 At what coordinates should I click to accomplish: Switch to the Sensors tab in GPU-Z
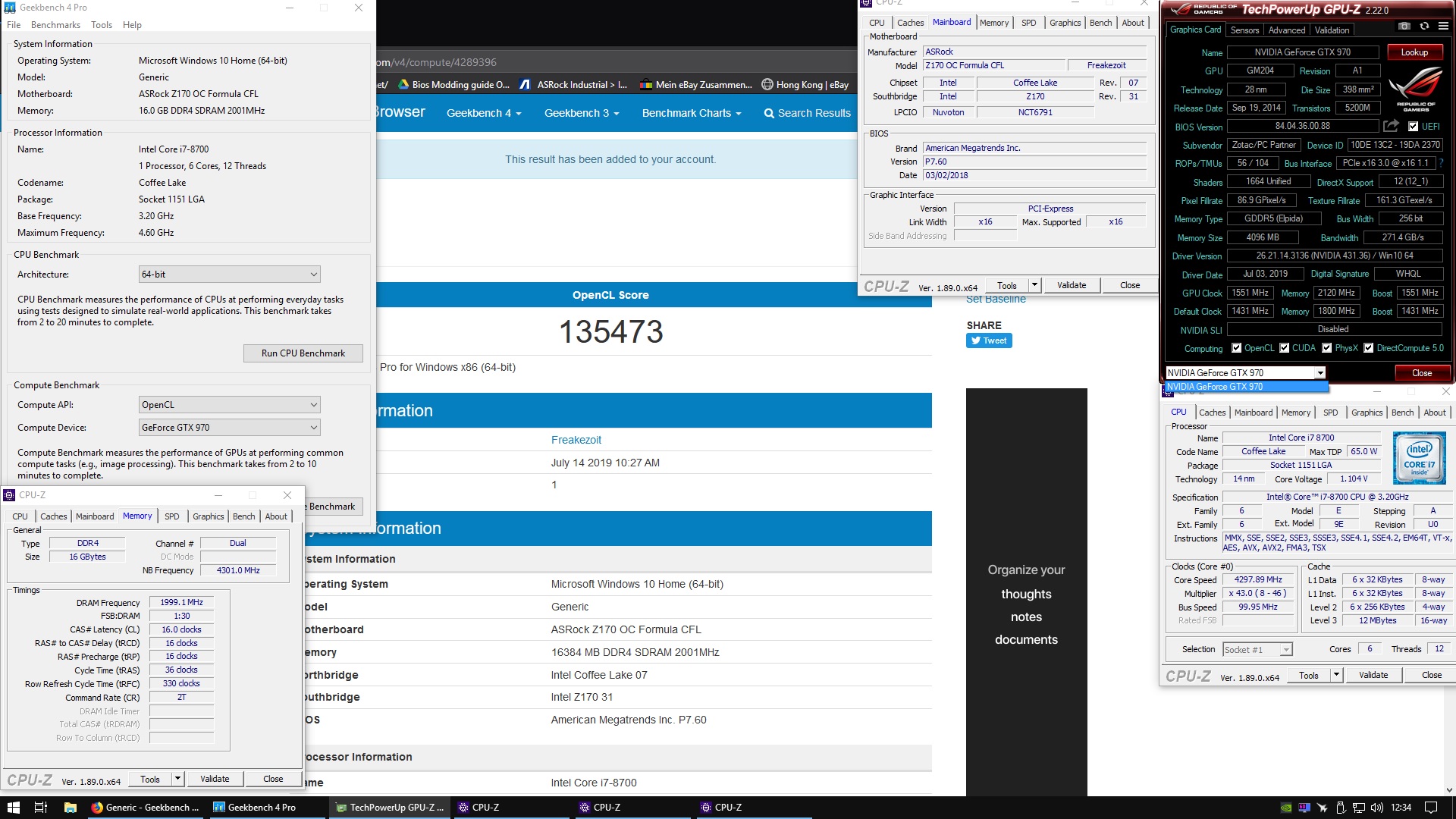click(1244, 30)
